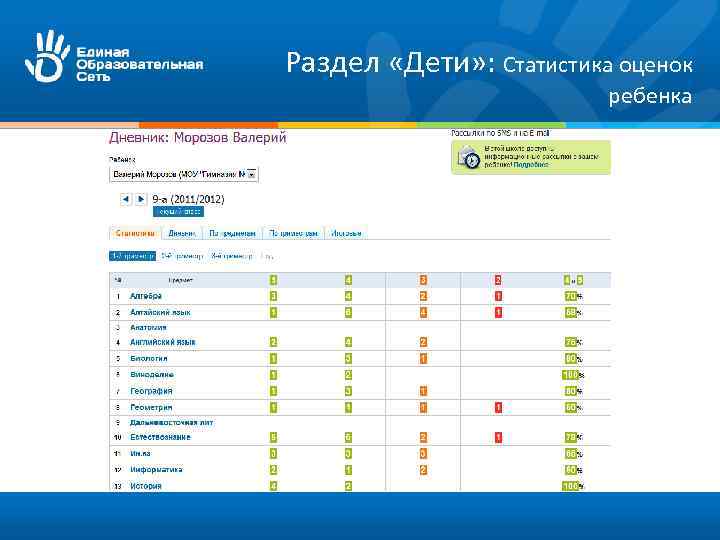The image size is (720, 540).
Task: Select the 1-й триместр period
Action: coord(133,256)
